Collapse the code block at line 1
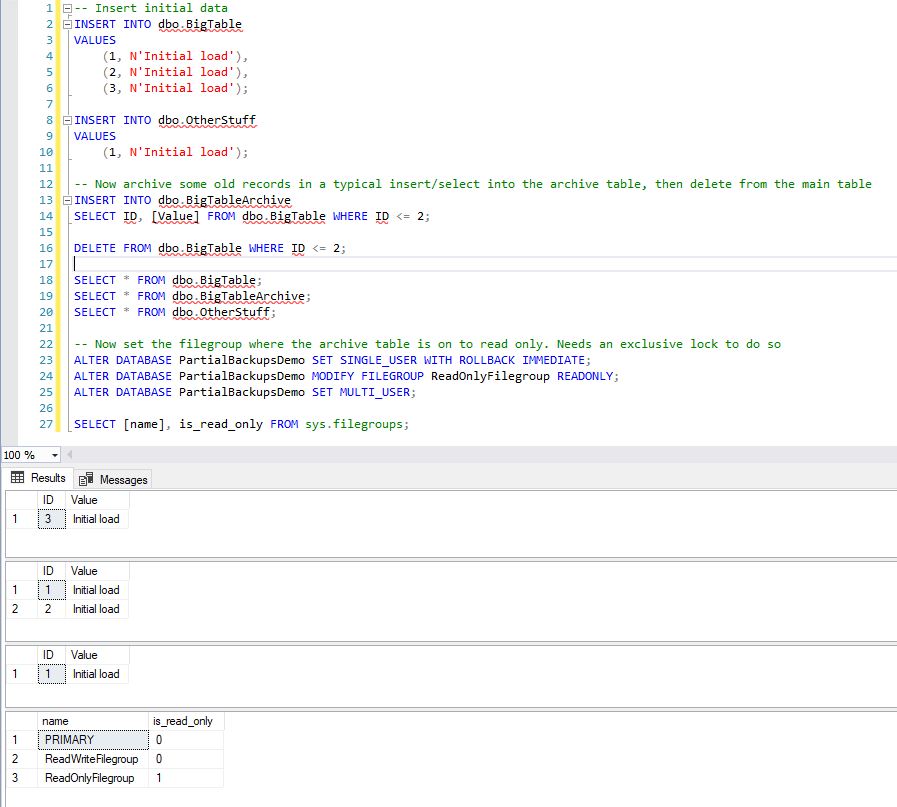Image resolution: width=897 pixels, height=807 pixels. (x=66, y=8)
